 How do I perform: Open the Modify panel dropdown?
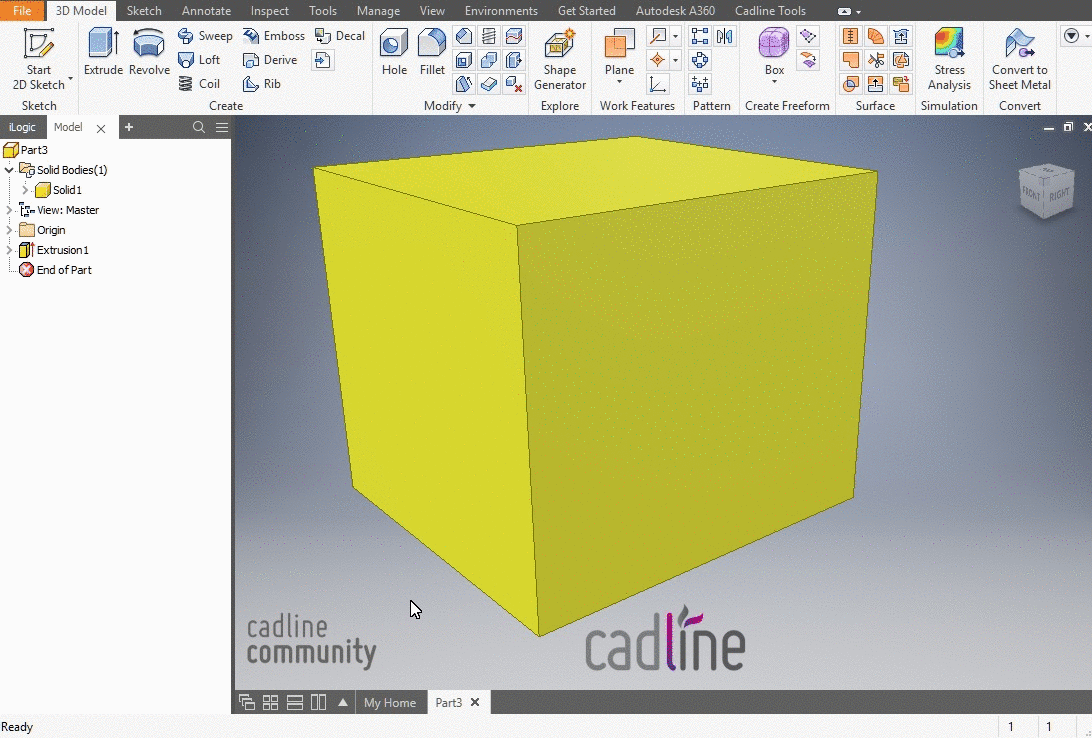472,106
